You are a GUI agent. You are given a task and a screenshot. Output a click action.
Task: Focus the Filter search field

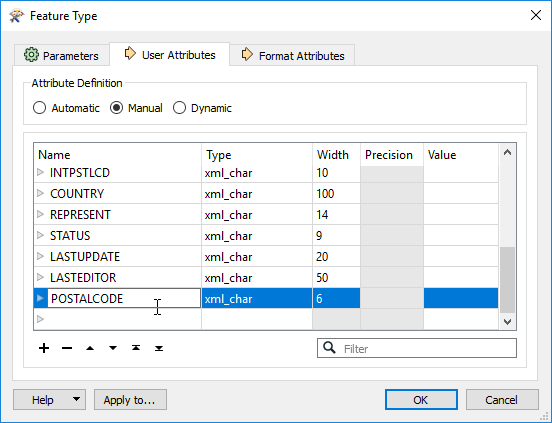pos(417,348)
